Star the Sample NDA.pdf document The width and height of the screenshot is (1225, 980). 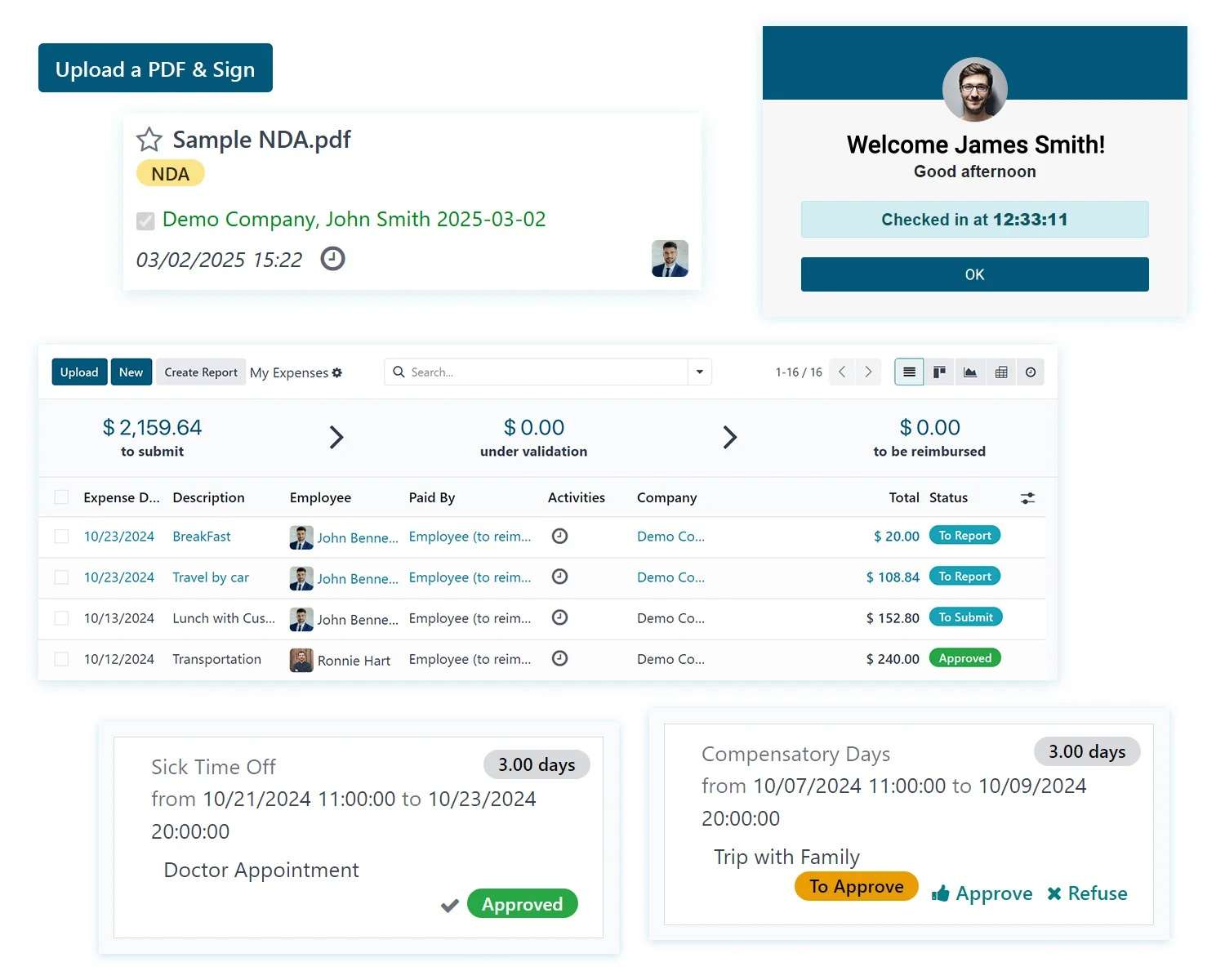149,140
